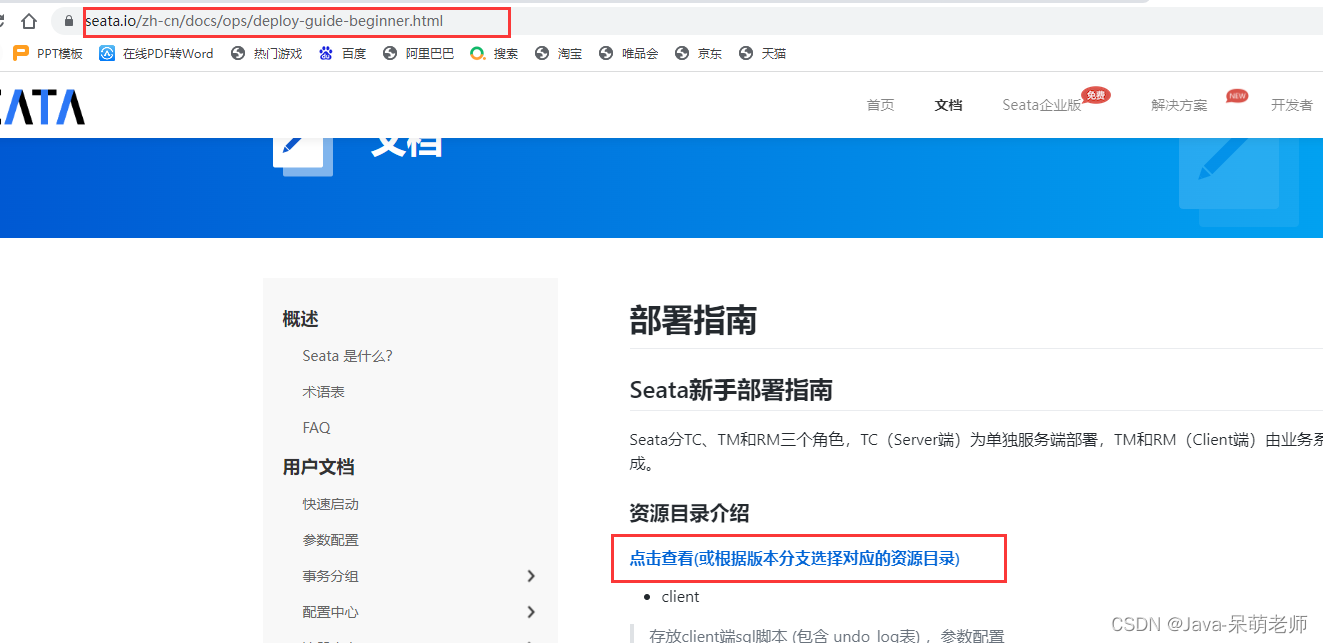Image resolution: width=1323 pixels, height=643 pixels.
Task: Open FAQ sidebar page
Action: pyautogui.click(x=316, y=428)
